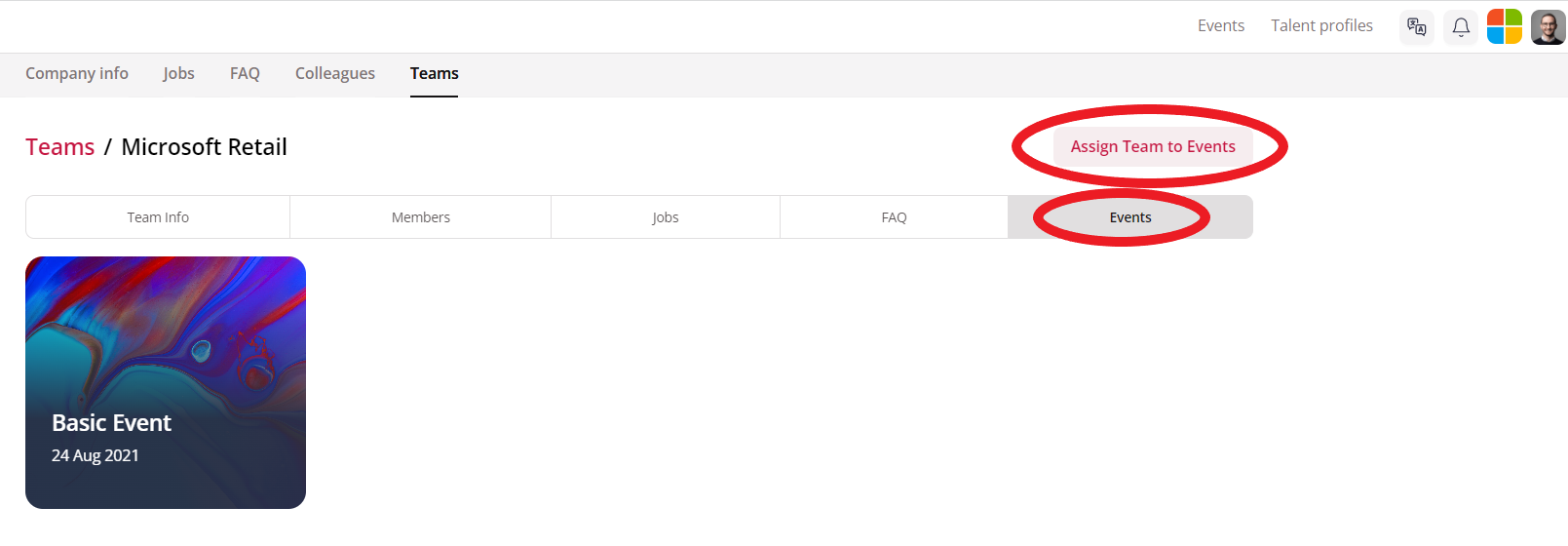Select the team's Events tab
Image resolution: width=1568 pixels, height=546 pixels.
coord(1130,217)
